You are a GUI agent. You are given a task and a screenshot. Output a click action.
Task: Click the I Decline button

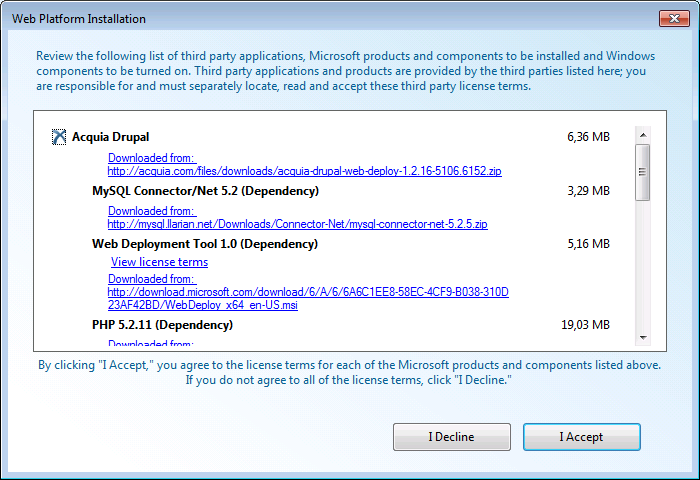[452, 437]
